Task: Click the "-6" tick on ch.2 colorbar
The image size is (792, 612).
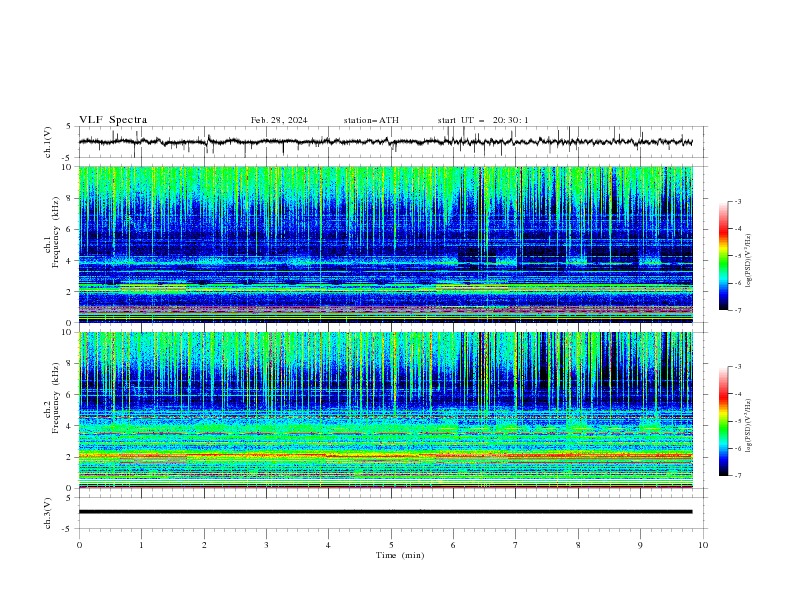Action: 737,448
